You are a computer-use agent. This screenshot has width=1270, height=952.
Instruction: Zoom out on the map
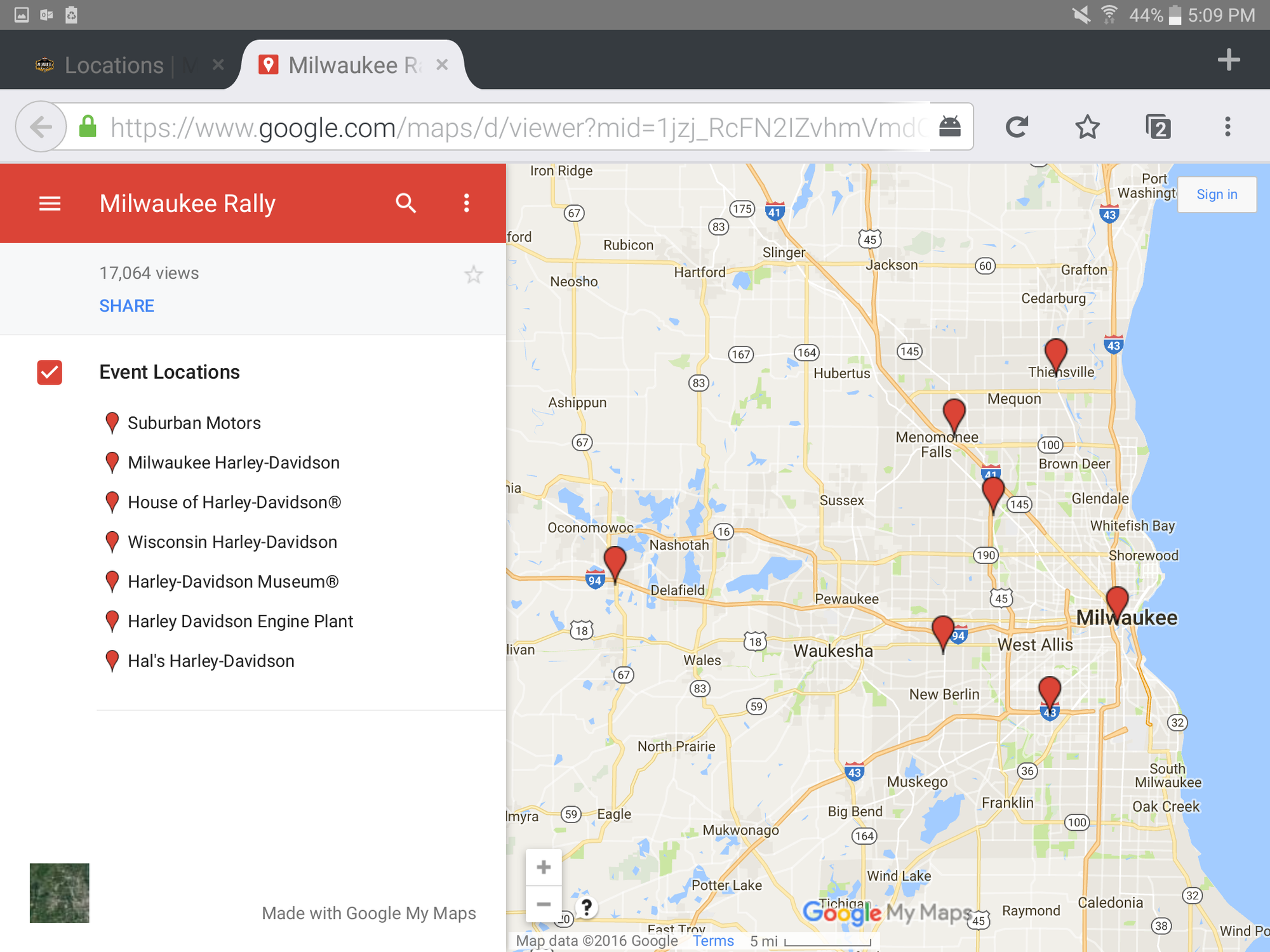tap(544, 904)
